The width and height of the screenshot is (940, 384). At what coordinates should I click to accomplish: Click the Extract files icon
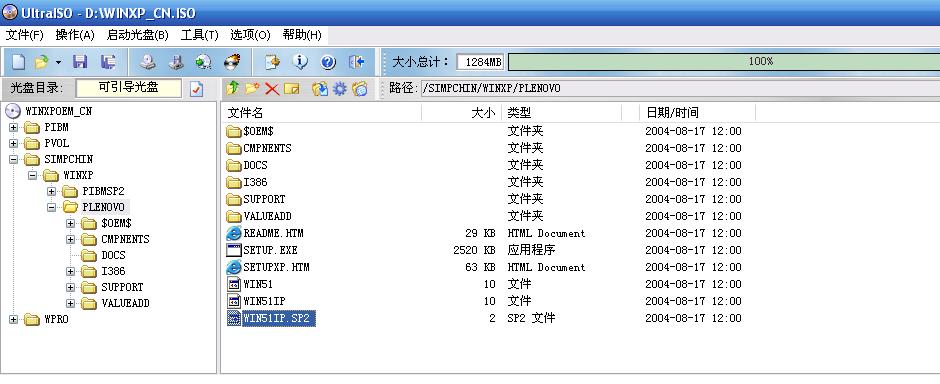point(320,89)
